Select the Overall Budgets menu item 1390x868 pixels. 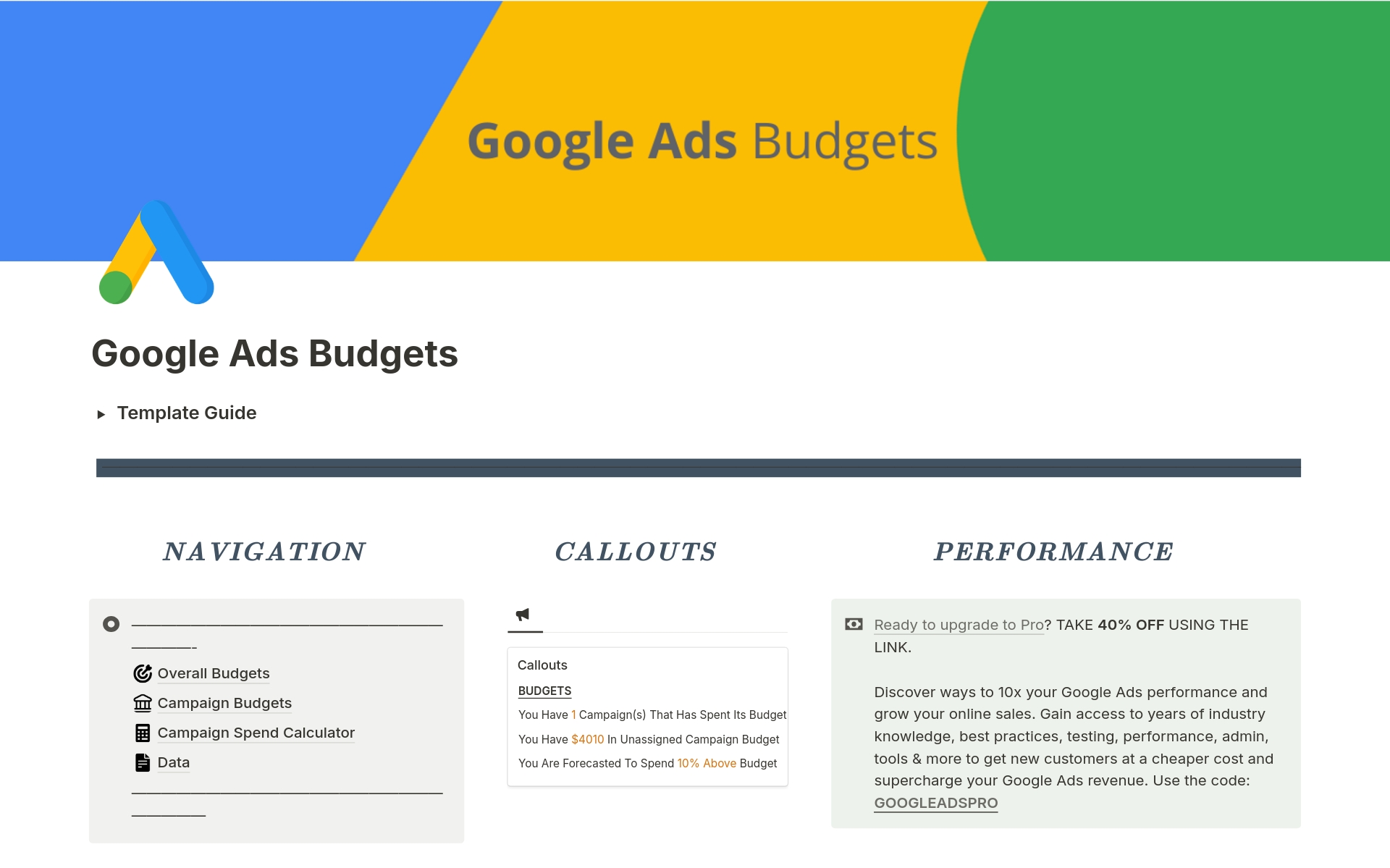213,672
